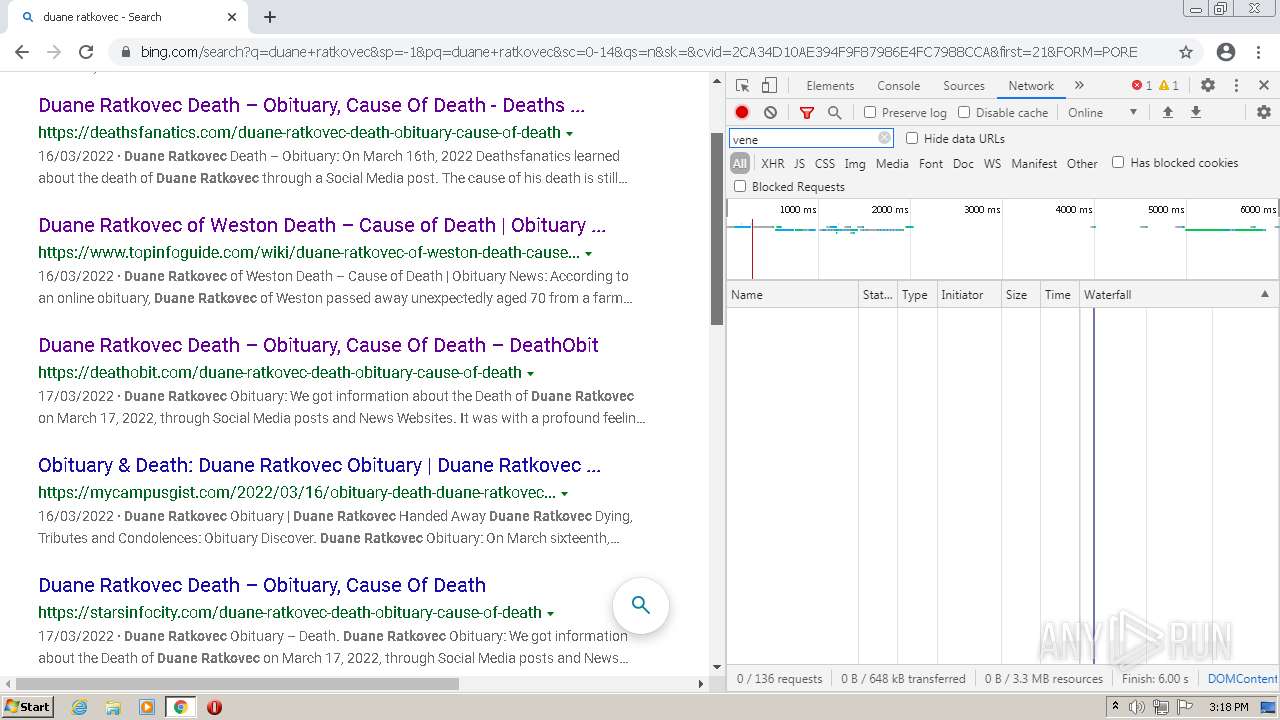Toggle the device toolbar icon
This screenshot has height=720, width=1280.
click(769, 86)
